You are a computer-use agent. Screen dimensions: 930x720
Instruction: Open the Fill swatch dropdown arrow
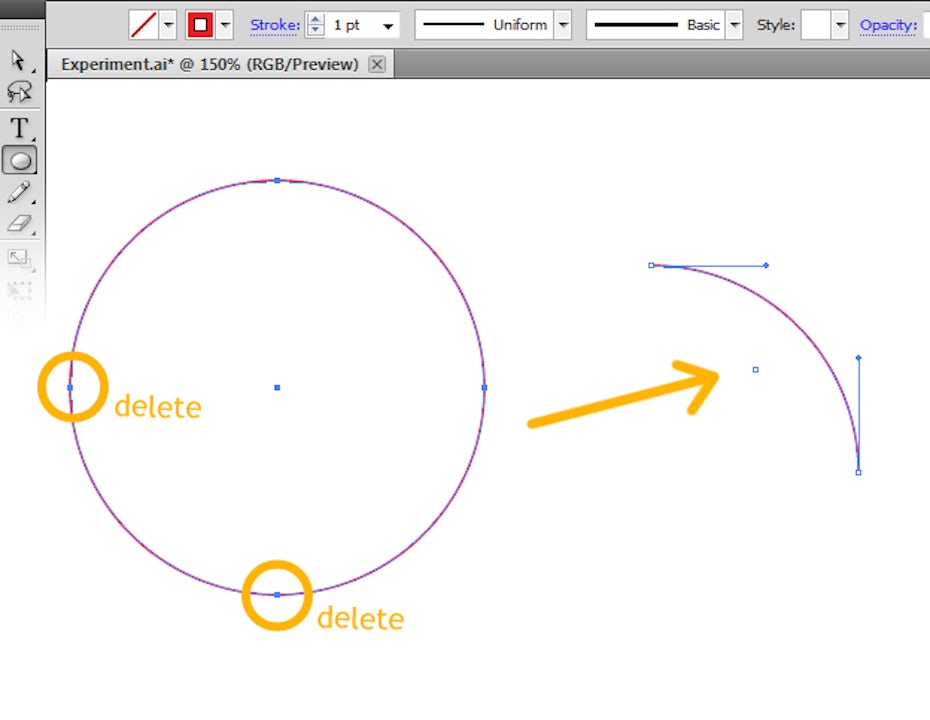pos(168,25)
